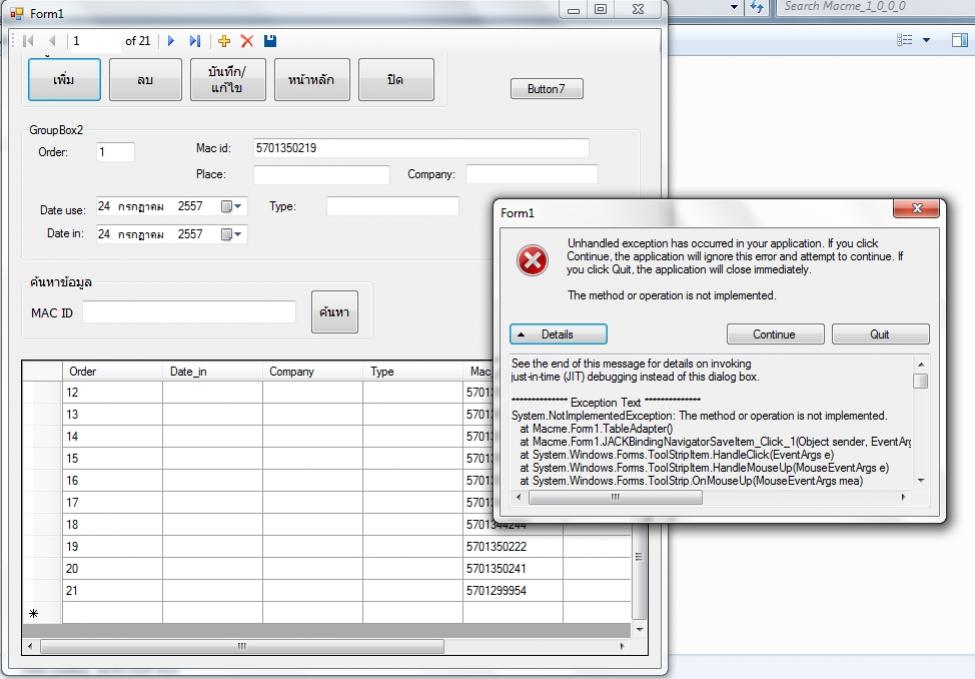Select grid cell with order 21
This screenshot has height=679, width=975.
113,591
